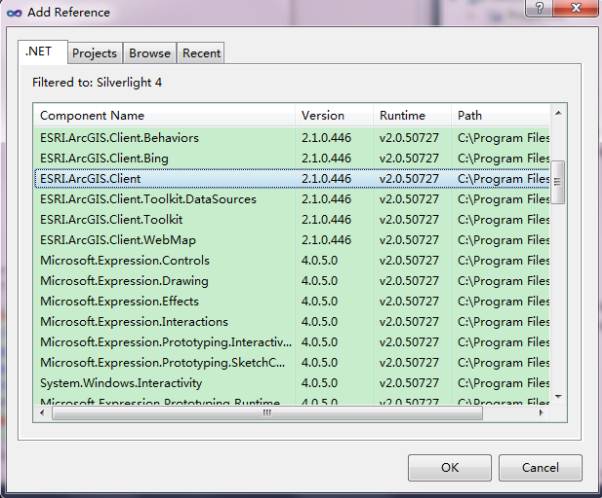The width and height of the screenshot is (602, 498).
Task: Click version 2.1.0.446 of ESRI.ArcGIS.Client.Bing
Action: (x=326, y=158)
